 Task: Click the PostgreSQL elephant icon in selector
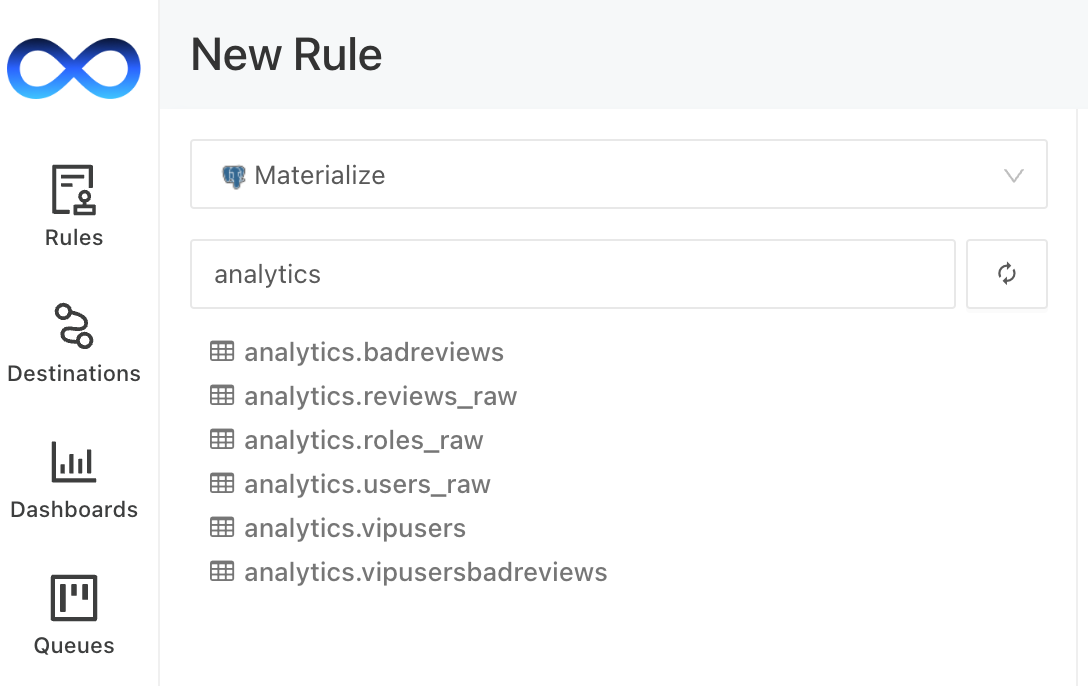[x=233, y=176]
